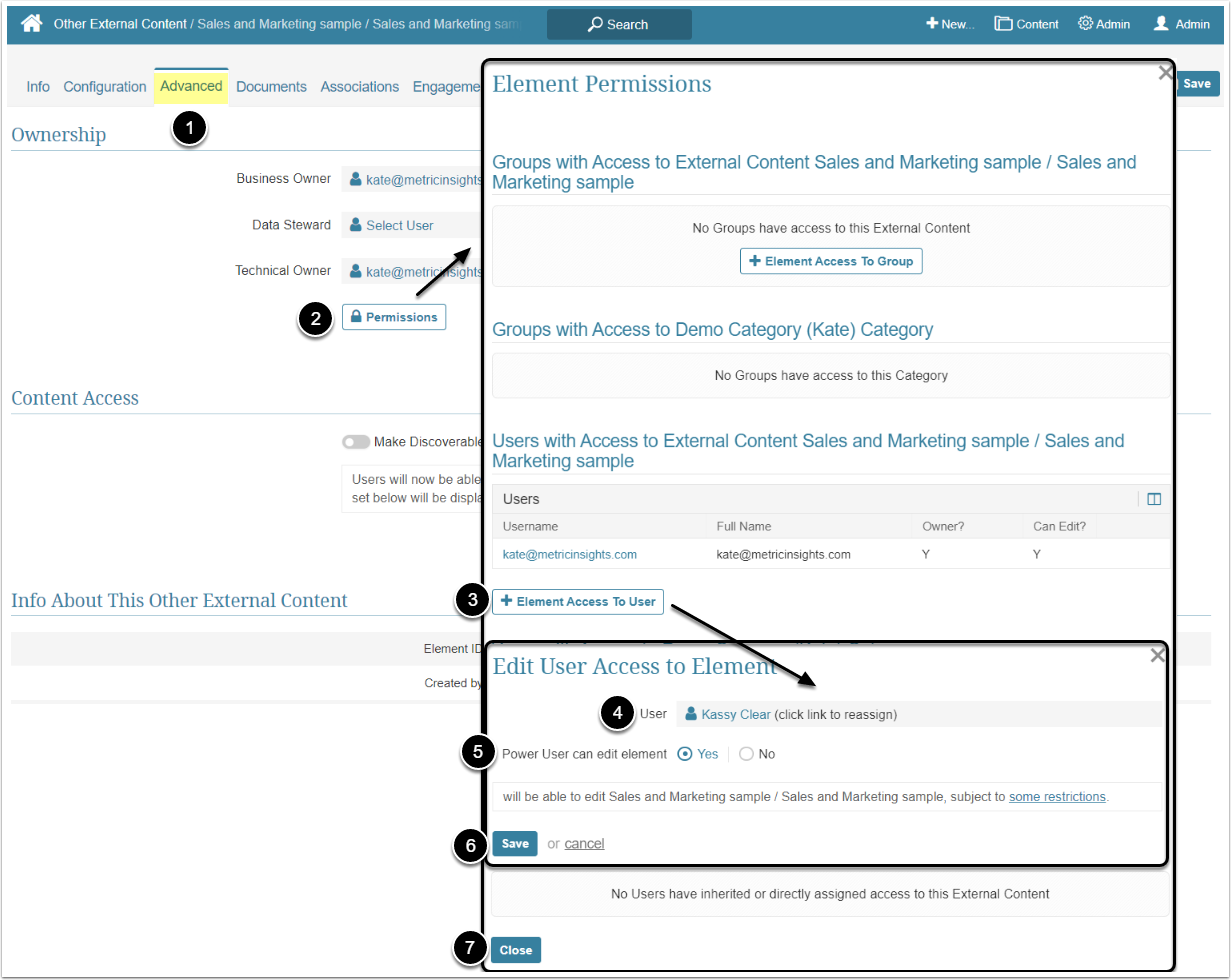The image size is (1231, 980).
Task: Click the Other External Content breadcrumb
Action: coord(120,24)
